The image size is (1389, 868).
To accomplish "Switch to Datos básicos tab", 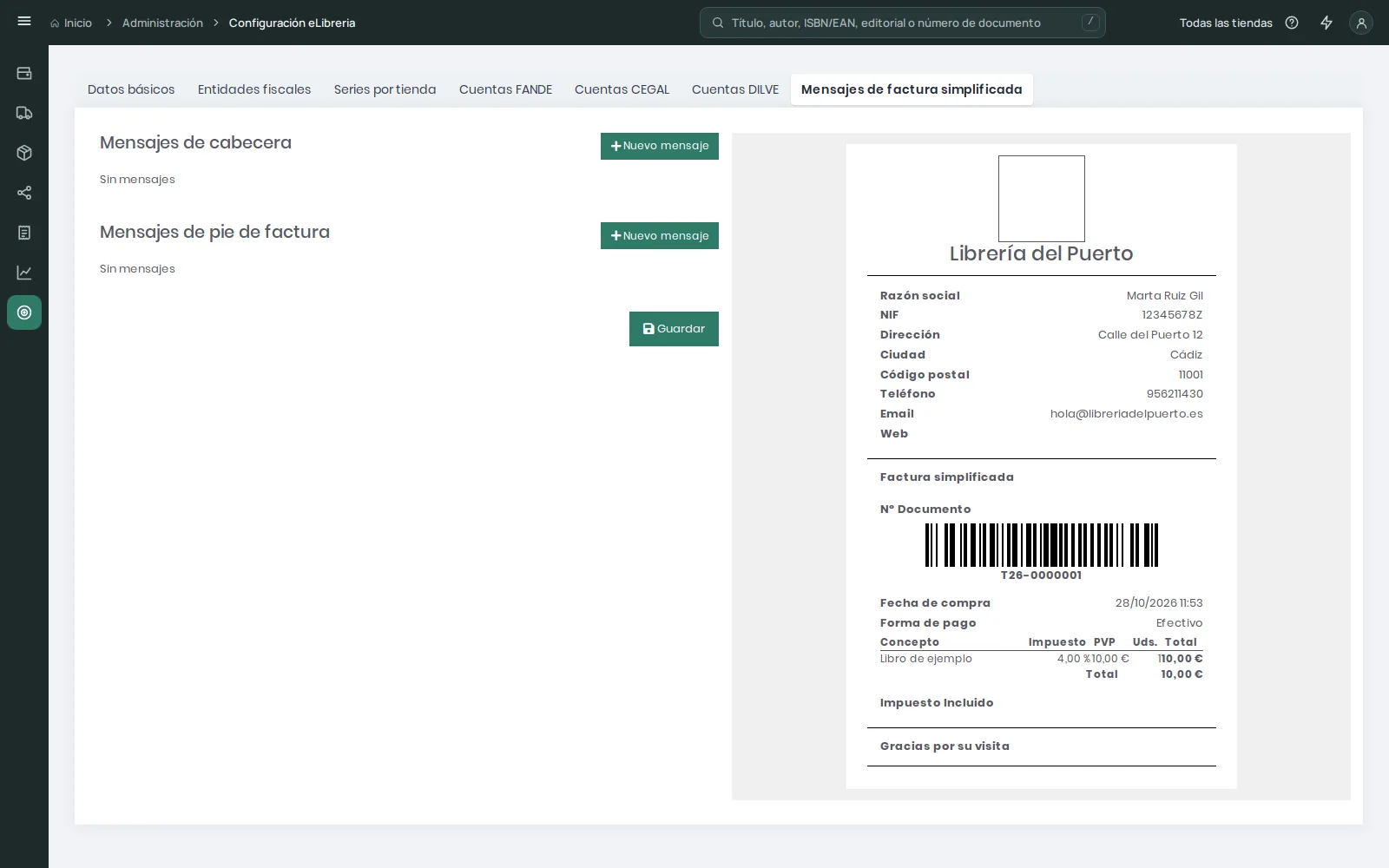I will (x=131, y=89).
